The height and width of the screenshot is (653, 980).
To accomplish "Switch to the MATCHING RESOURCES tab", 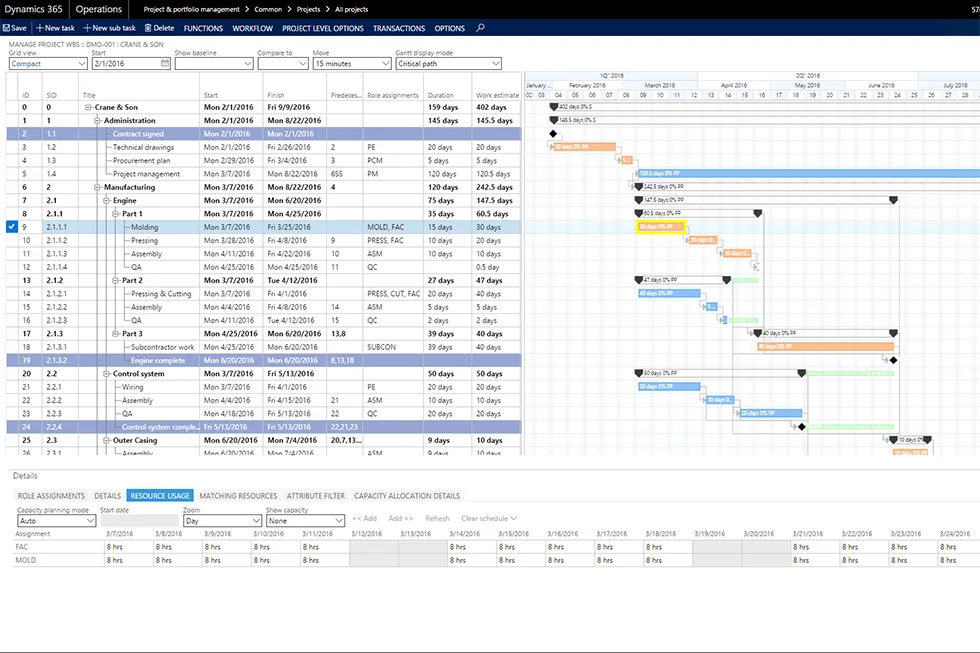I will coord(238,495).
